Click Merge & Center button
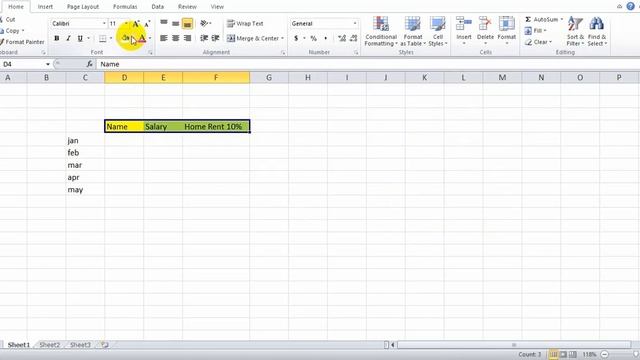 (x=253, y=38)
